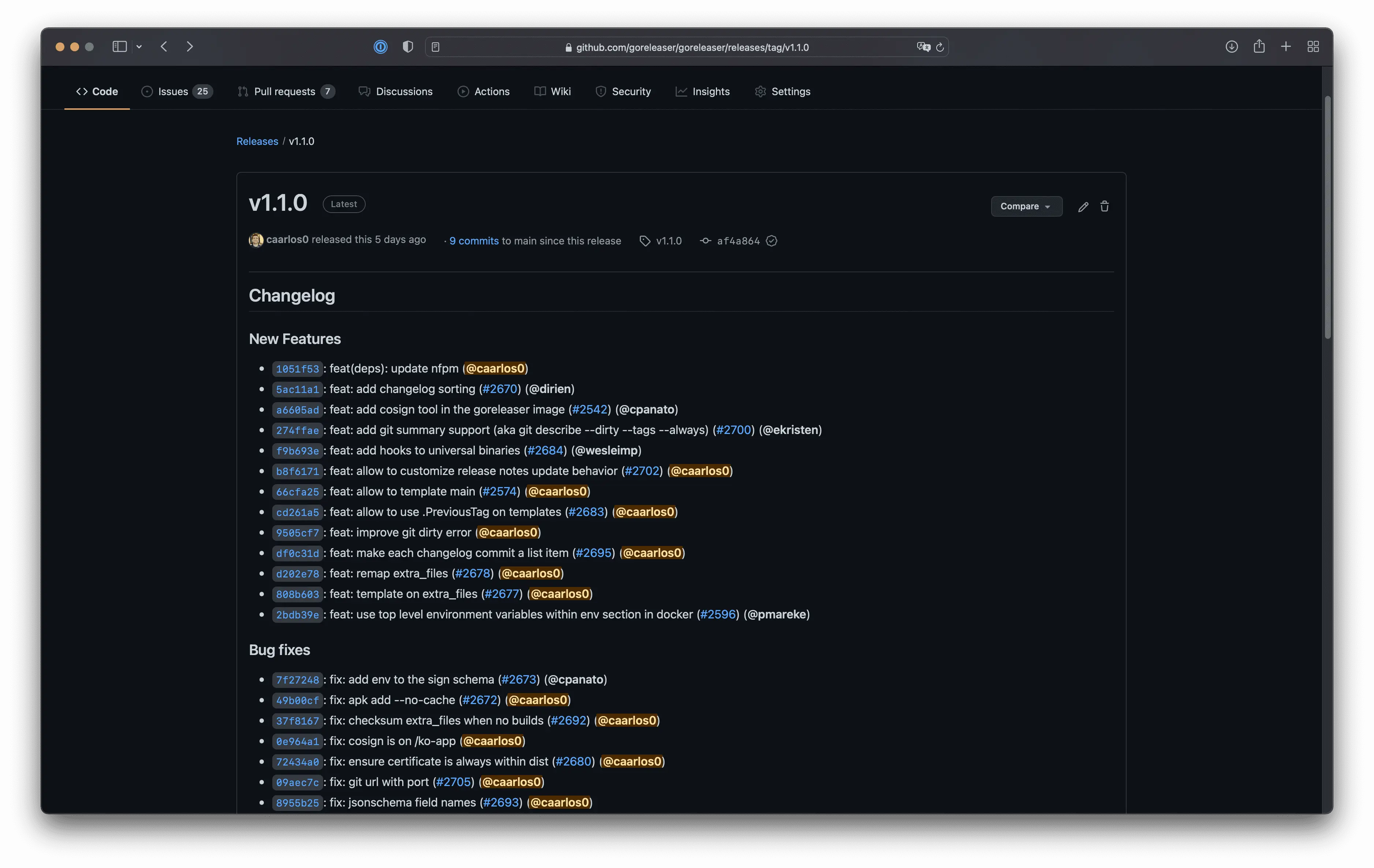The image size is (1374, 868).
Task: Delete the release with the trash icon
Action: [1105, 206]
